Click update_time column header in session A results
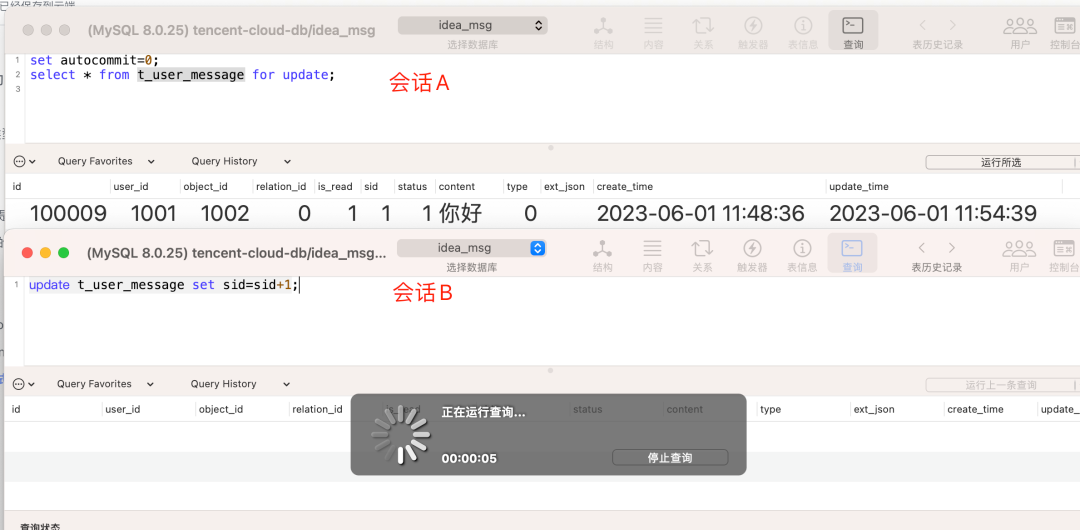 point(944,187)
